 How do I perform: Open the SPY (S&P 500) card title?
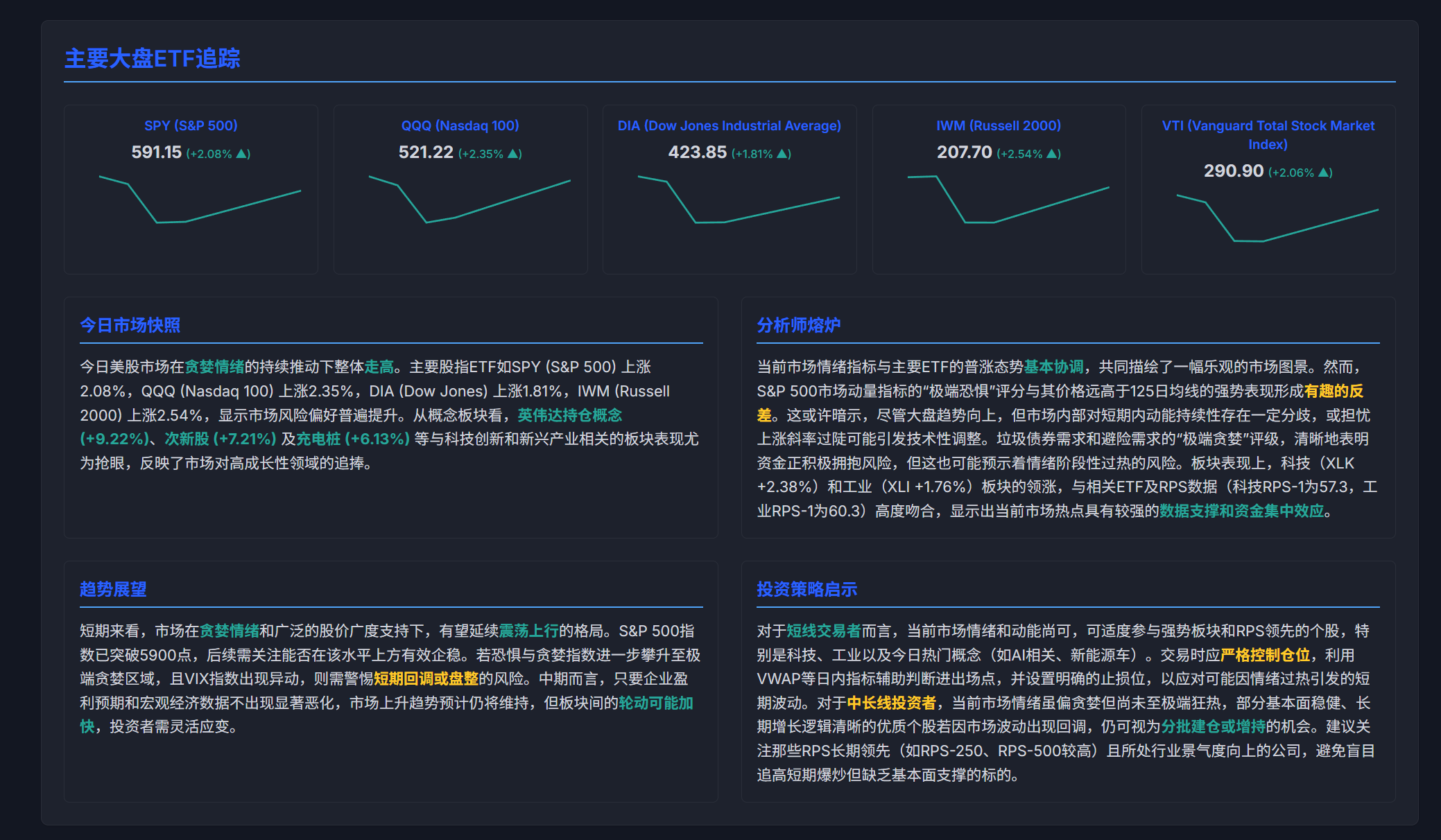click(191, 125)
